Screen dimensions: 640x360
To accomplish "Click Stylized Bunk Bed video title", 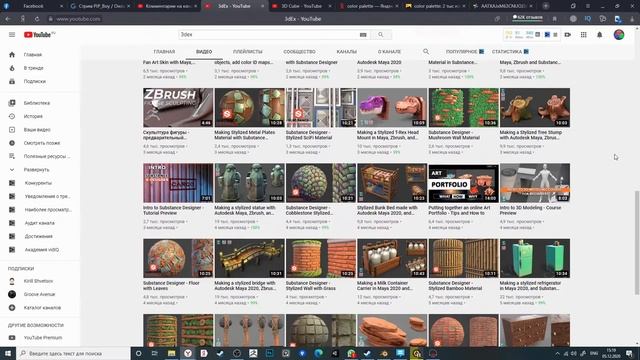I will [x=387, y=210].
